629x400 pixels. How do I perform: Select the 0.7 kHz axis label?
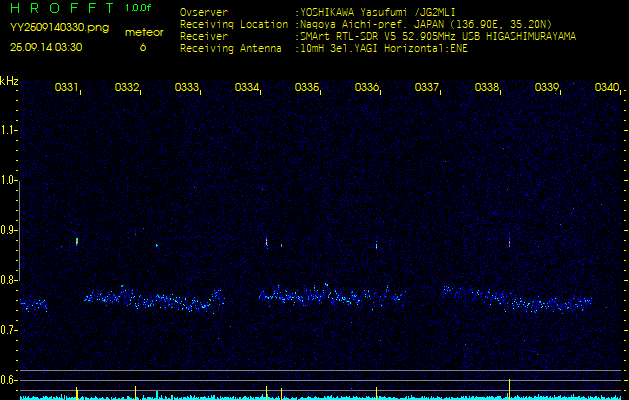pyautogui.click(x=9, y=330)
